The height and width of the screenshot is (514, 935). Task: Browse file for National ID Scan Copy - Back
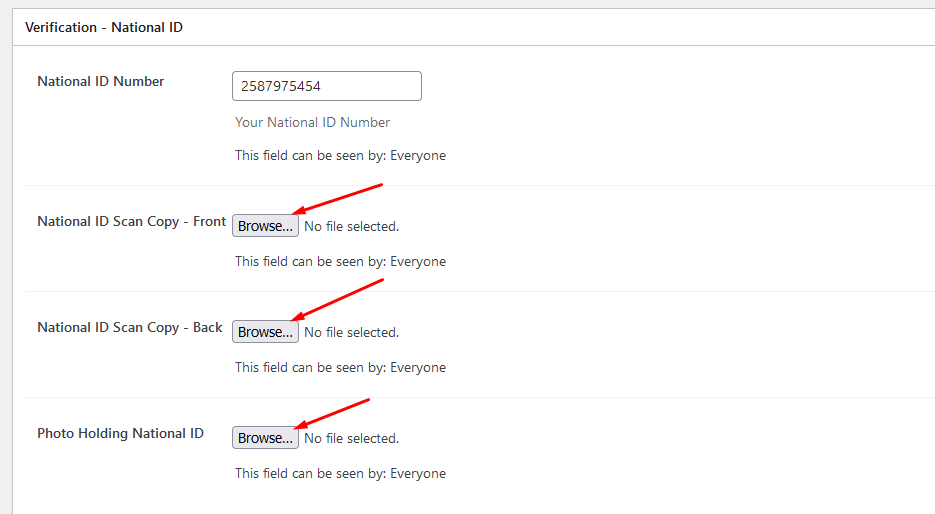[265, 332]
